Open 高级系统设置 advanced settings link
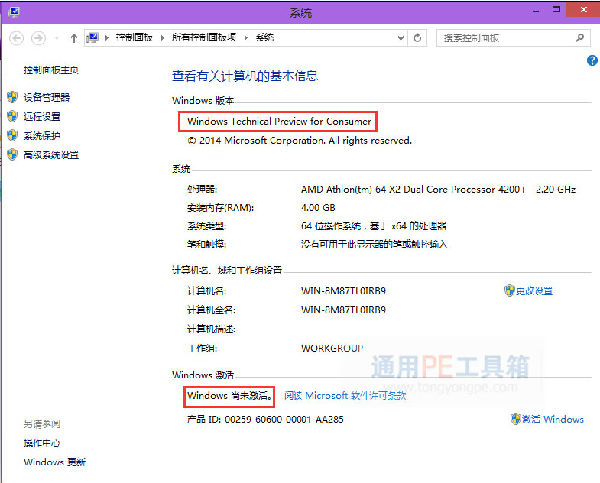Image resolution: width=600 pixels, height=483 pixels. coord(51,155)
